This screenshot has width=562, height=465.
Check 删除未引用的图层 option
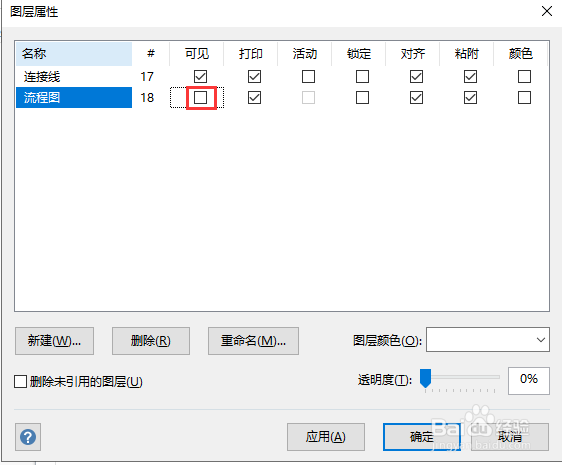click(20, 381)
